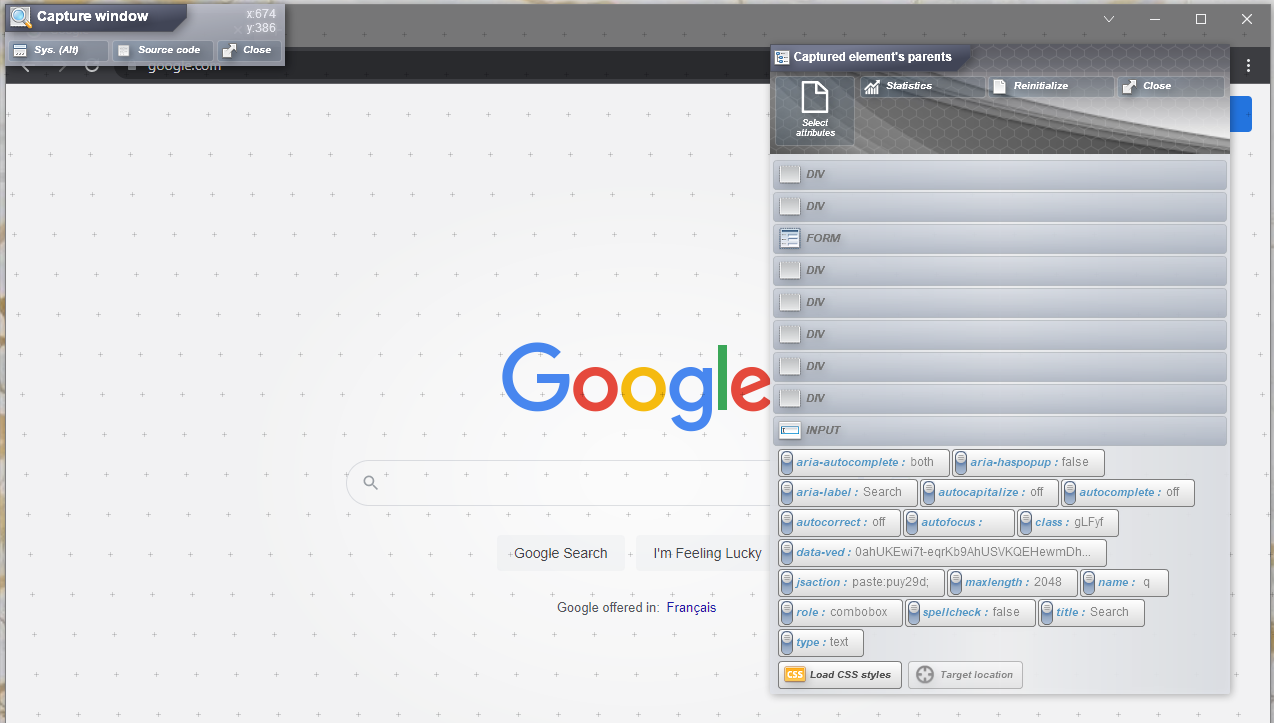
Task: Click the Target location button
Action: [965, 675]
